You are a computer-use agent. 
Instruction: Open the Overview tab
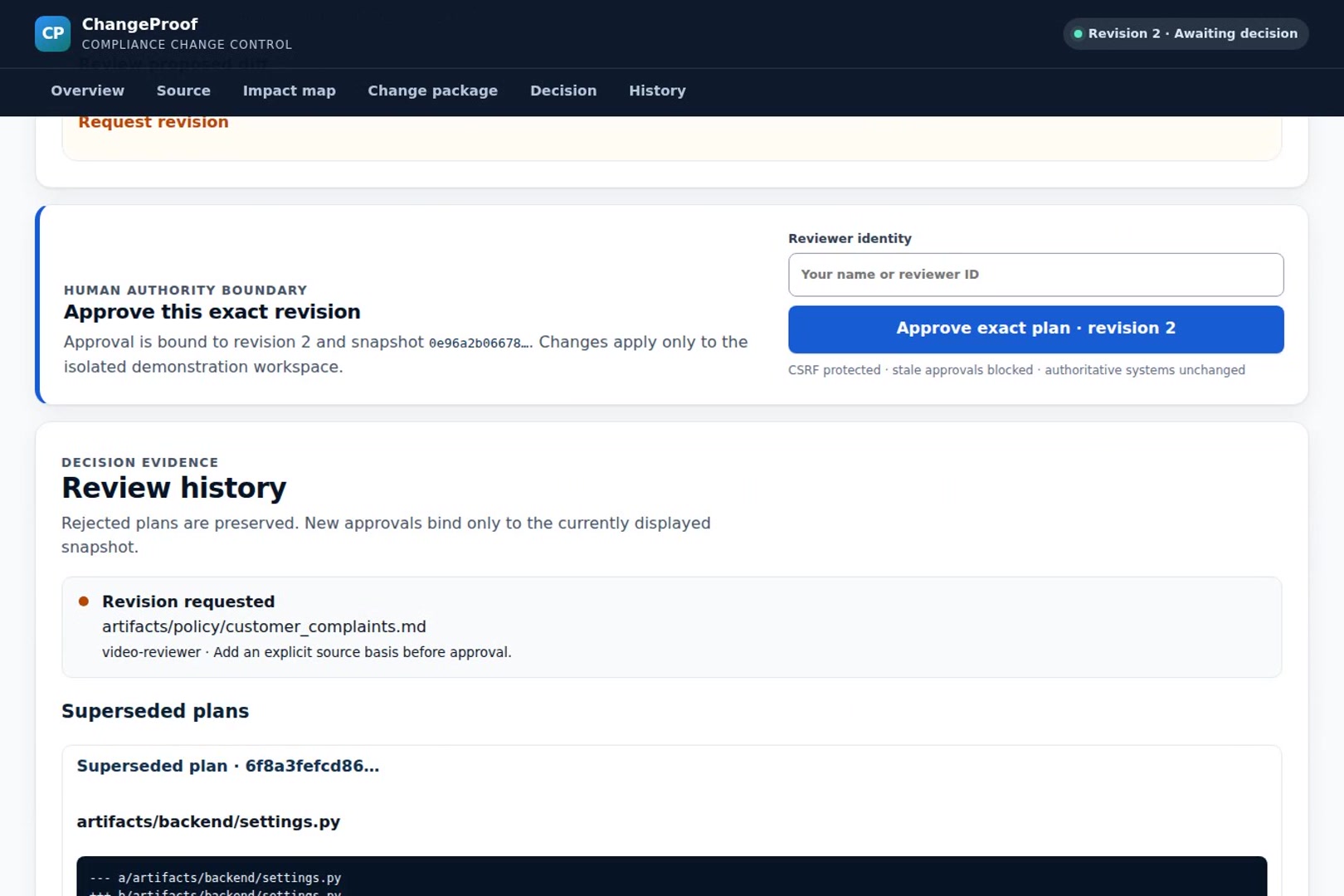click(x=87, y=90)
